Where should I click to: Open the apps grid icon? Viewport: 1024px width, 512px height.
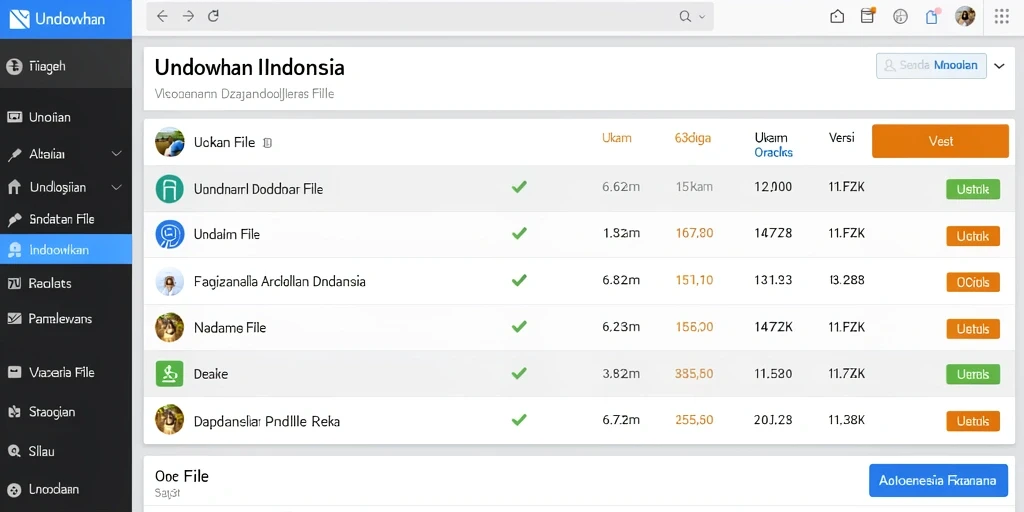1002,16
